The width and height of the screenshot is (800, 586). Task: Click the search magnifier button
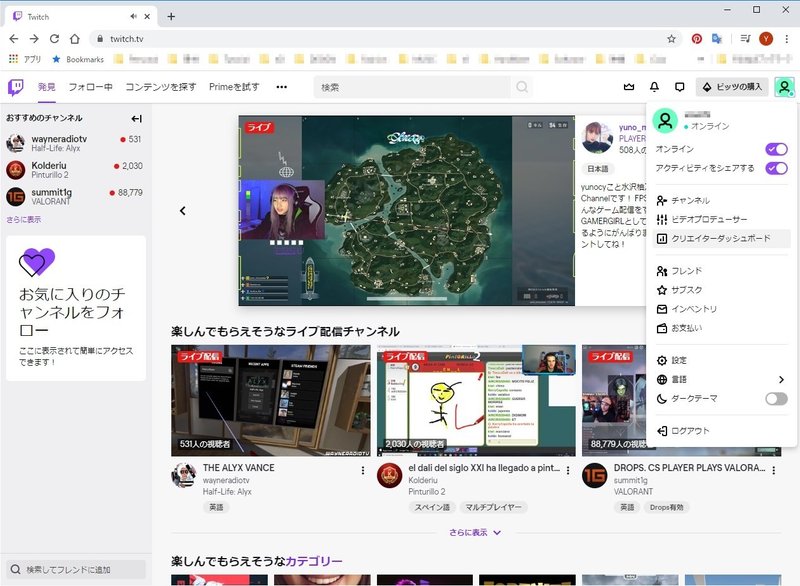(x=521, y=87)
